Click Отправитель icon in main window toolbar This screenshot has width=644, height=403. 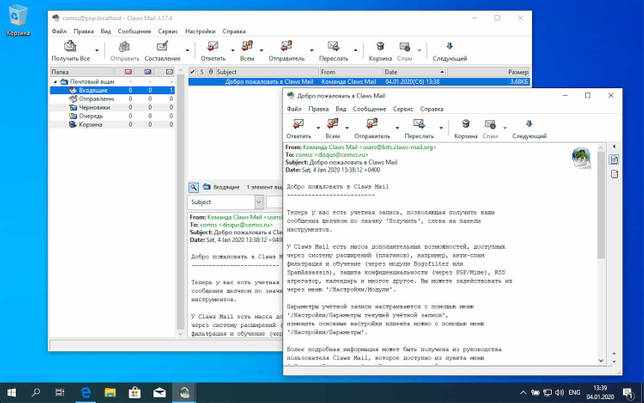coord(286,46)
